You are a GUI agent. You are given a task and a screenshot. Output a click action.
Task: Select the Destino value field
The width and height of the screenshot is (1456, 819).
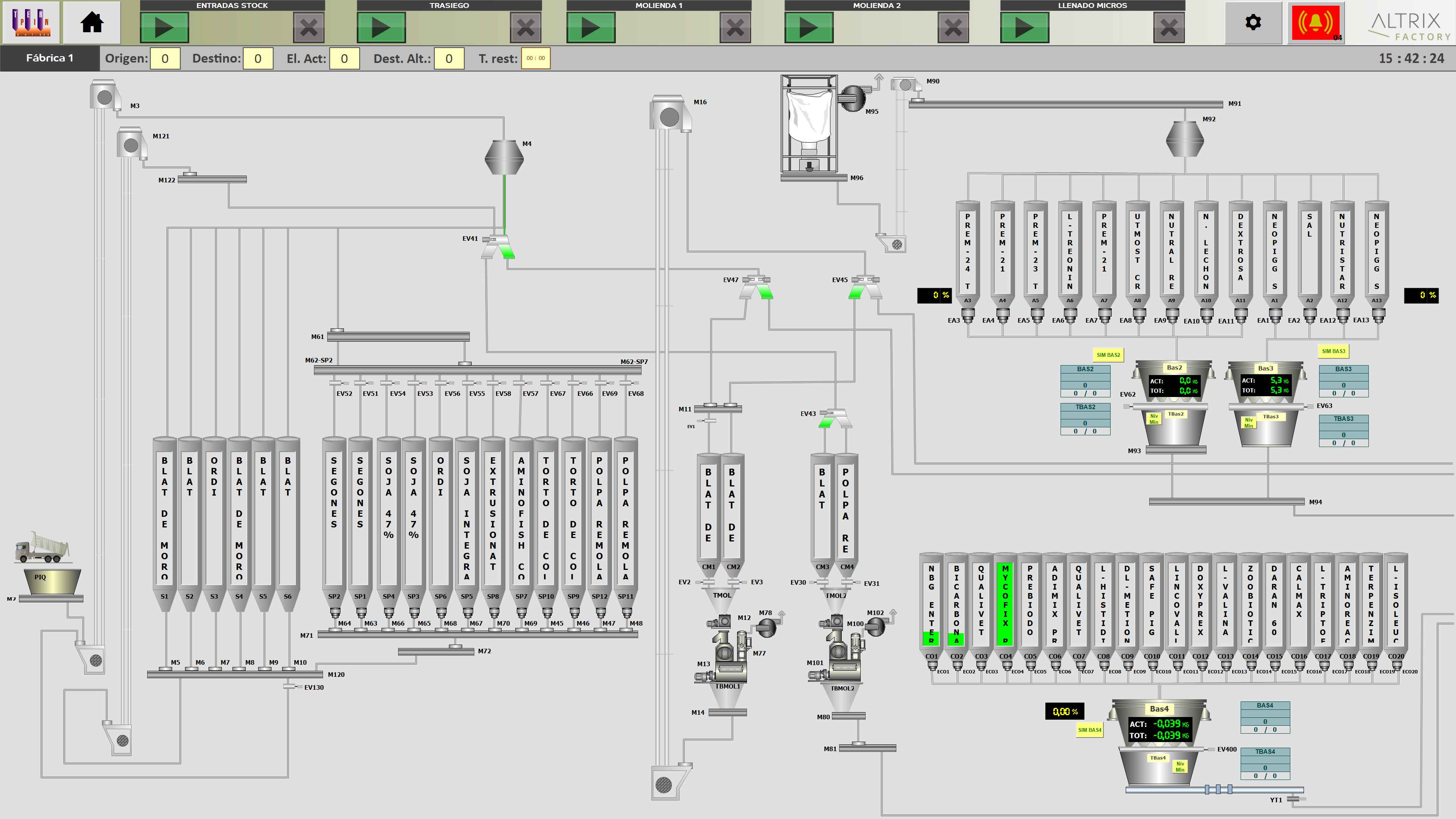(258, 59)
